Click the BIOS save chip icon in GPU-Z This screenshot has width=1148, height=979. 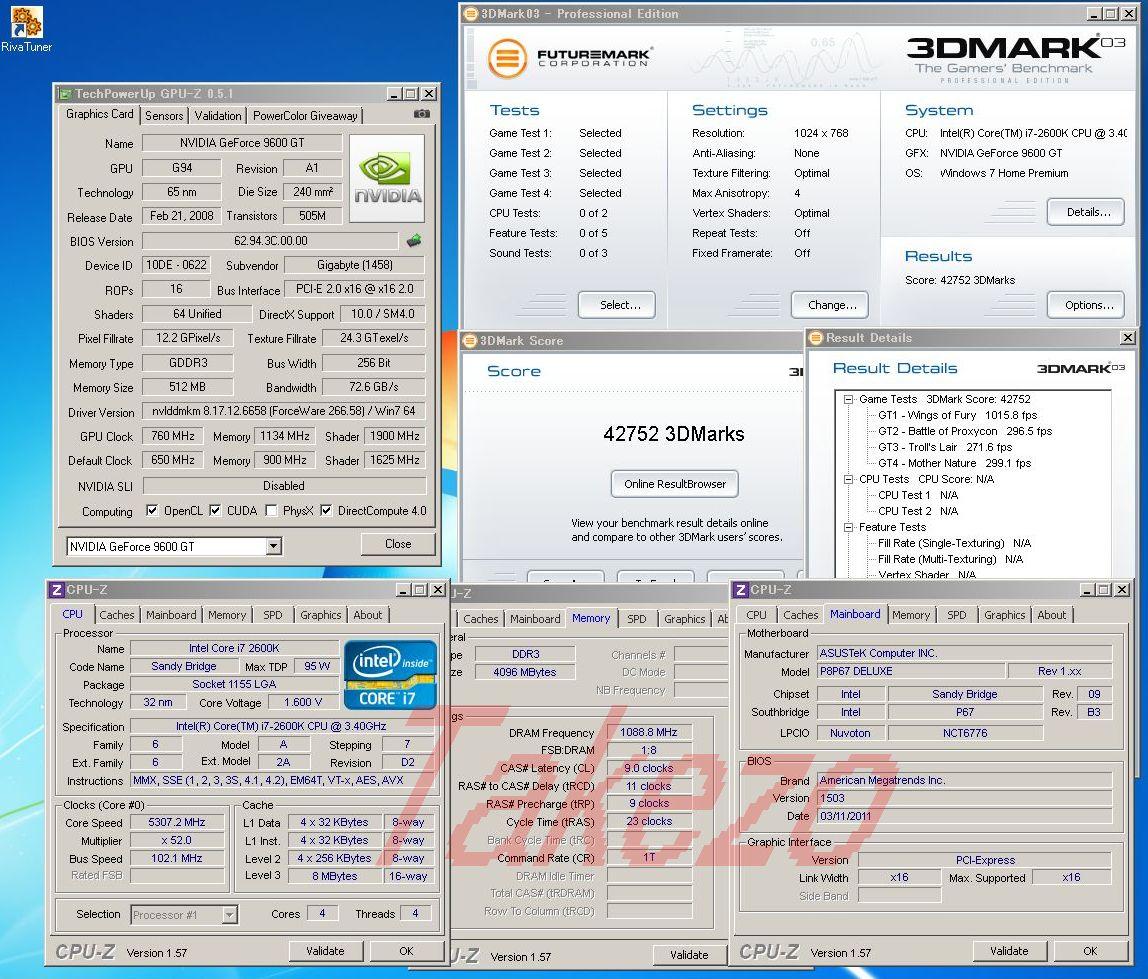point(414,240)
